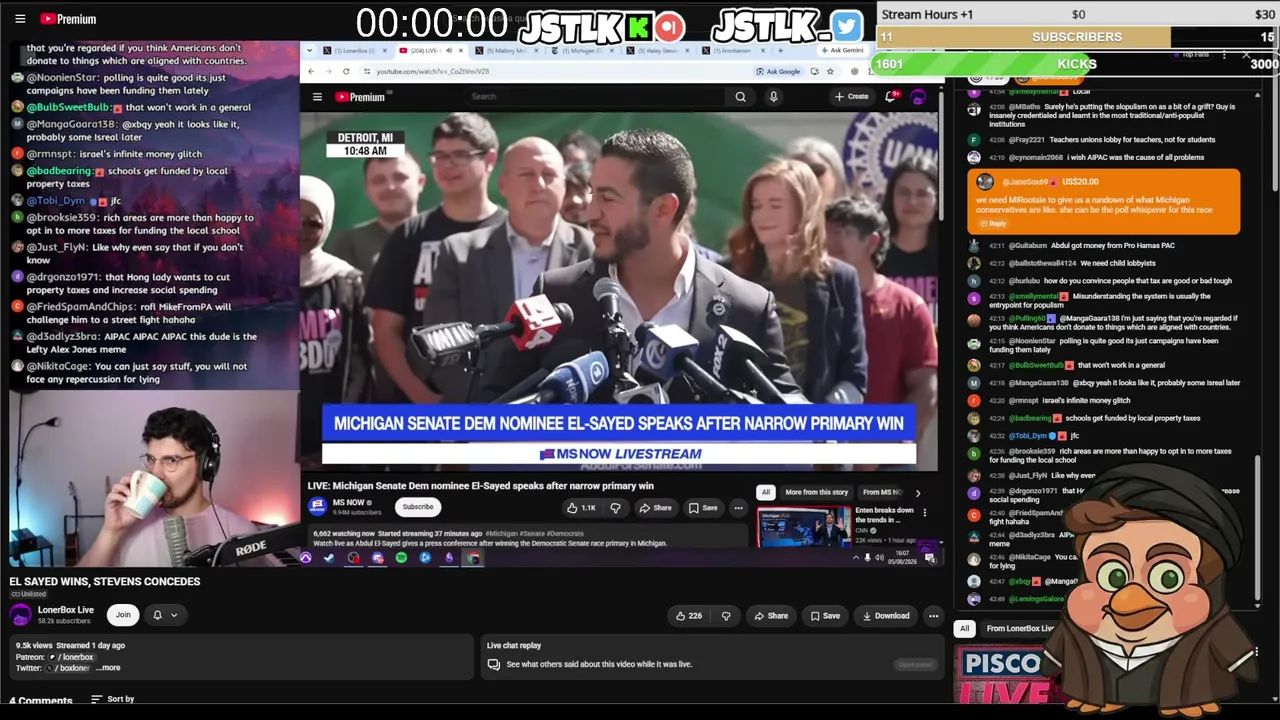The height and width of the screenshot is (720, 1280).
Task: Share the MS NOW livestream
Action: [x=656, y=508]
